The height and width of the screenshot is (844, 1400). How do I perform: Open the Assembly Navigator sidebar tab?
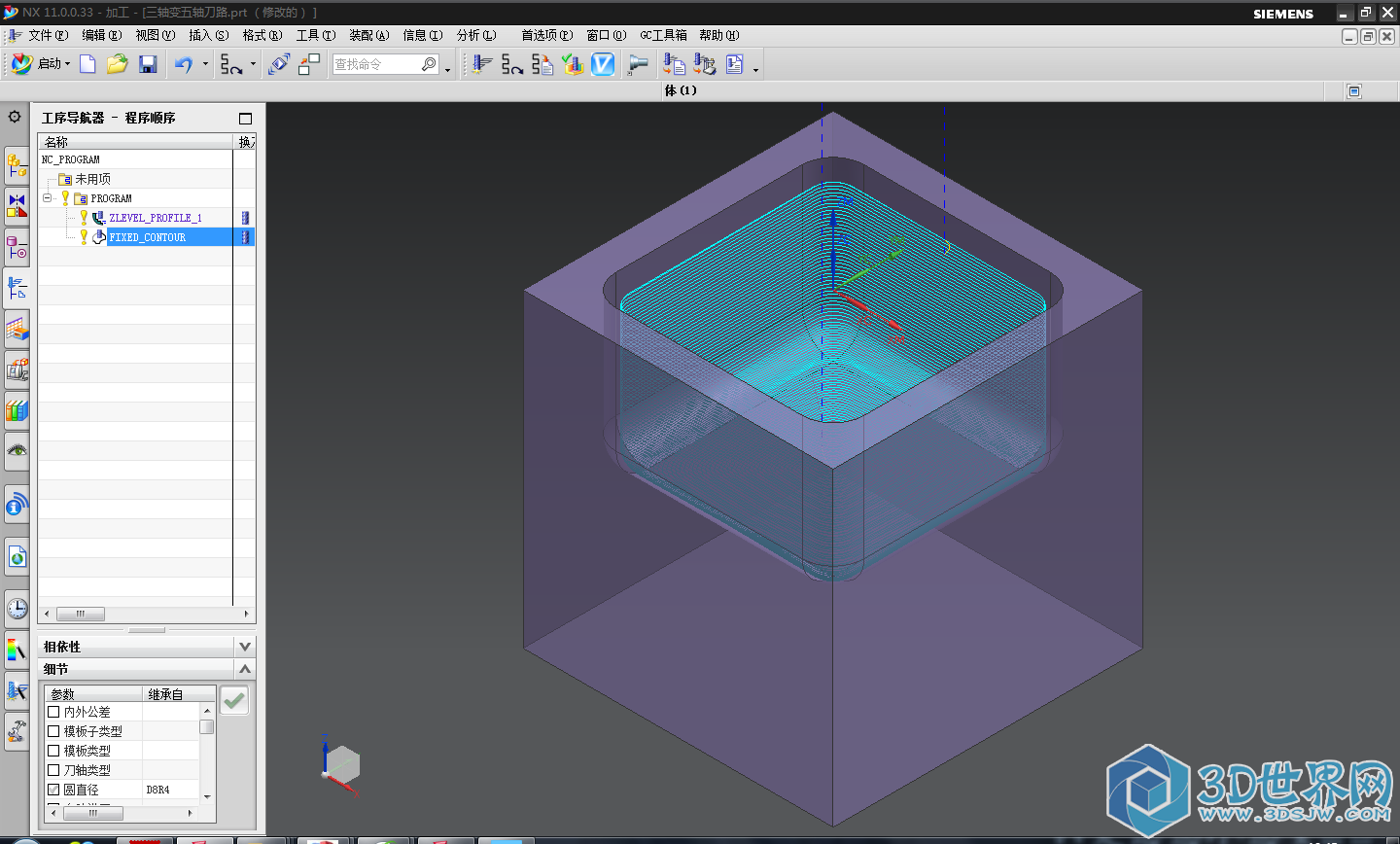pos(17,166)
